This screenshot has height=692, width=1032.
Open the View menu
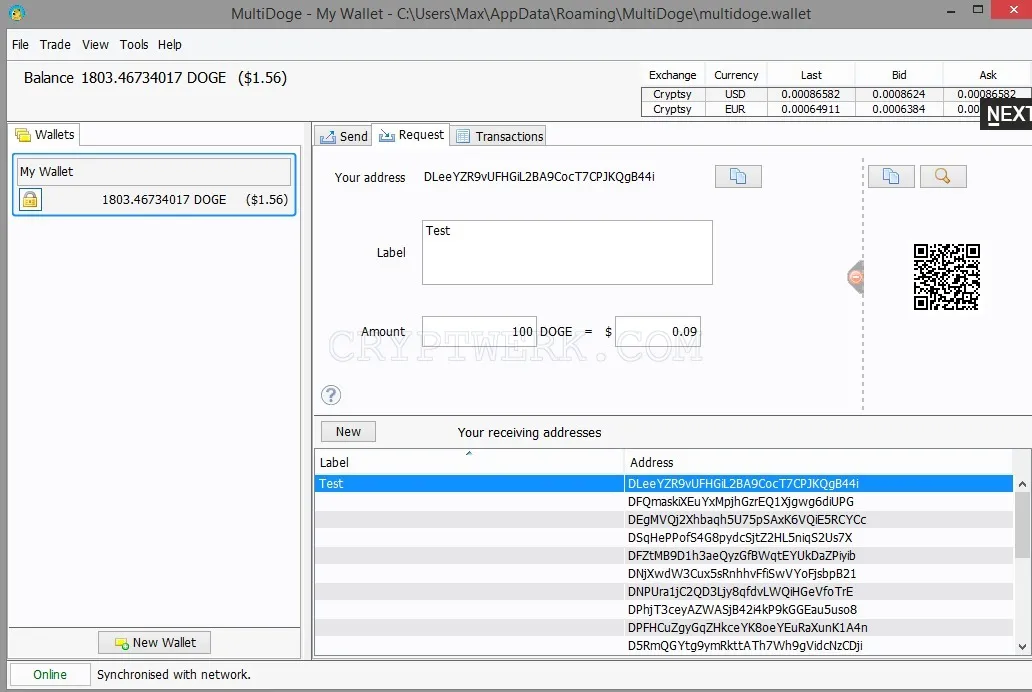pos(95,45)
